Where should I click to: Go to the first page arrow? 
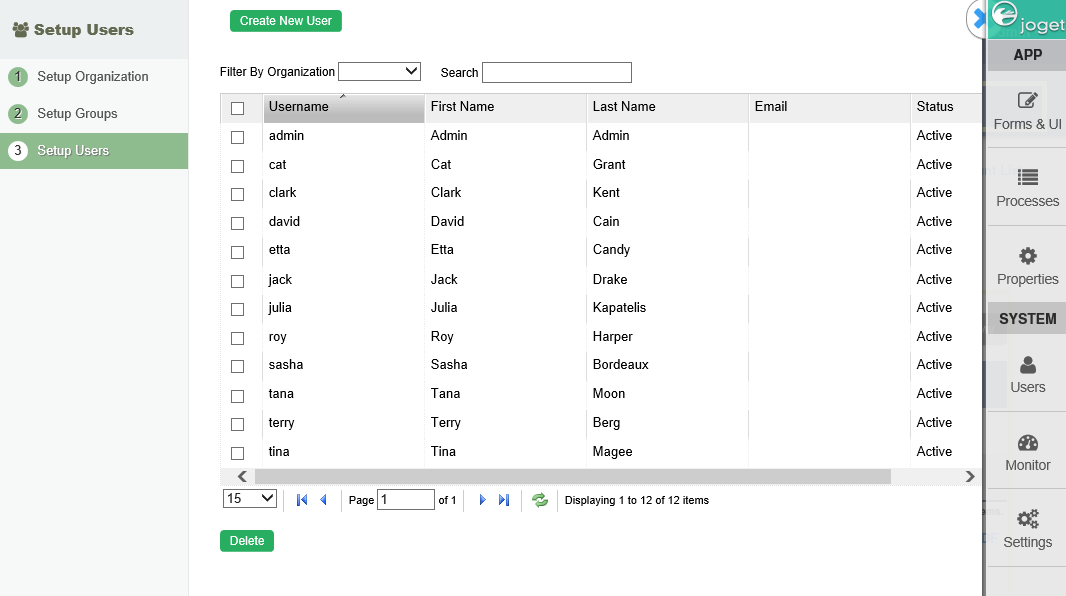tap(302, 500)
